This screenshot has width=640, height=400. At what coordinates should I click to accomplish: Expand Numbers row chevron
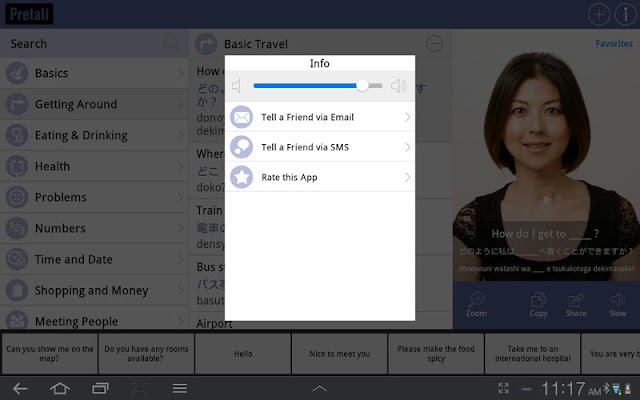pyautogui.click(x=181, y=228)
